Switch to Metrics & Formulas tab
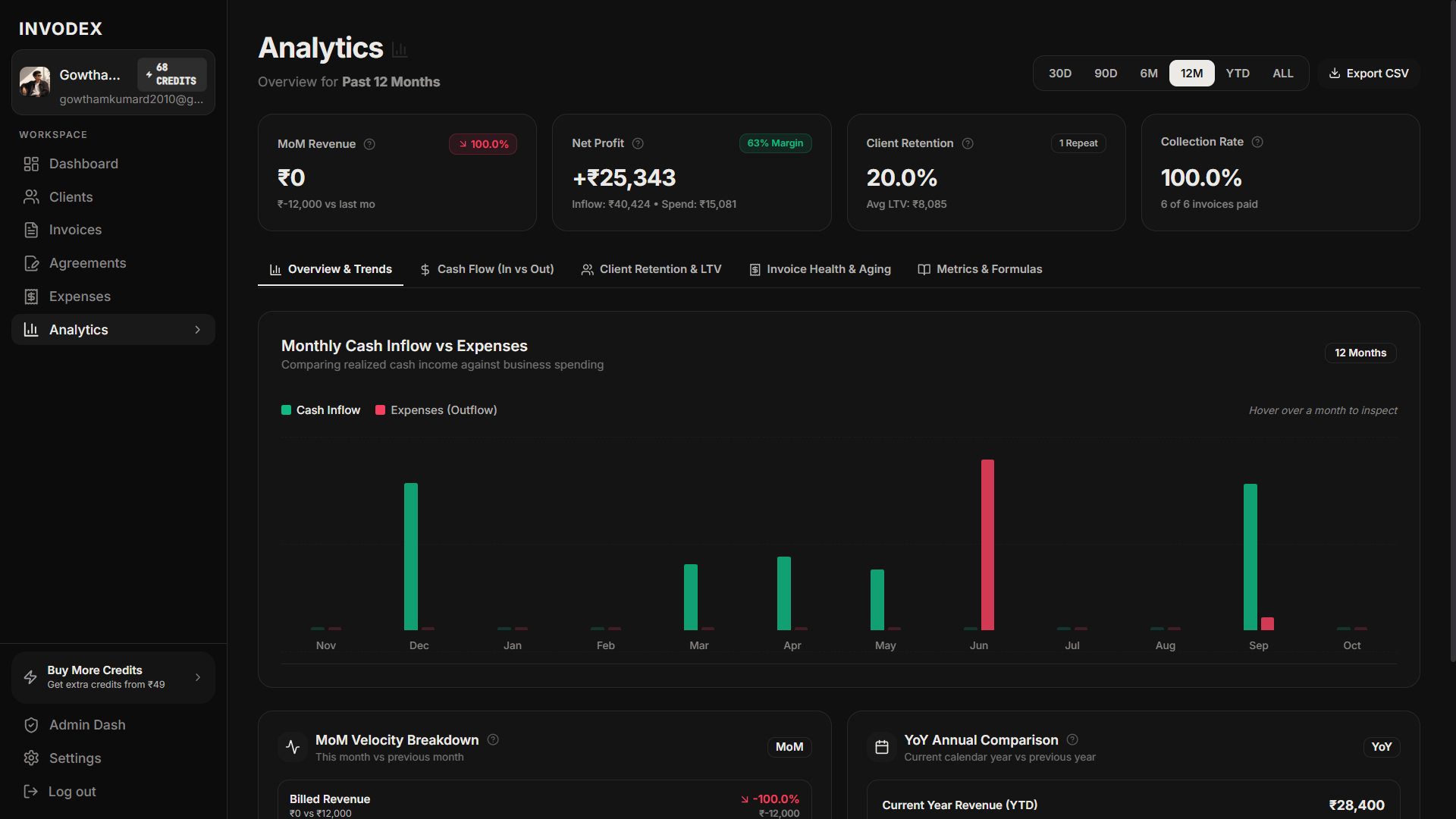 click(x=980, y=269)
